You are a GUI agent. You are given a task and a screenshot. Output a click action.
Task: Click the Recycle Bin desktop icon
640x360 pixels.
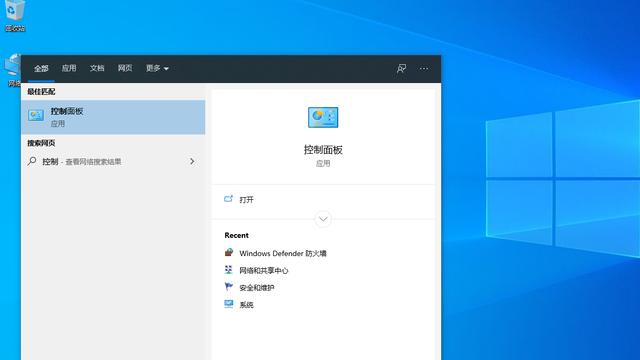[x=15, y=16]
